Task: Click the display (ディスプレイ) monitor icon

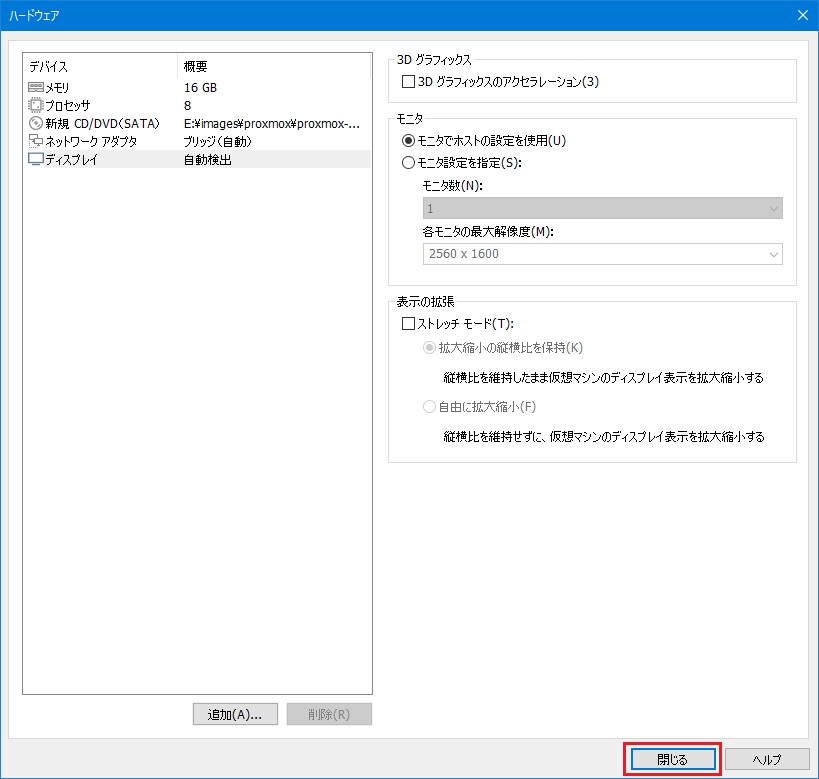Action: click(36, 159)
